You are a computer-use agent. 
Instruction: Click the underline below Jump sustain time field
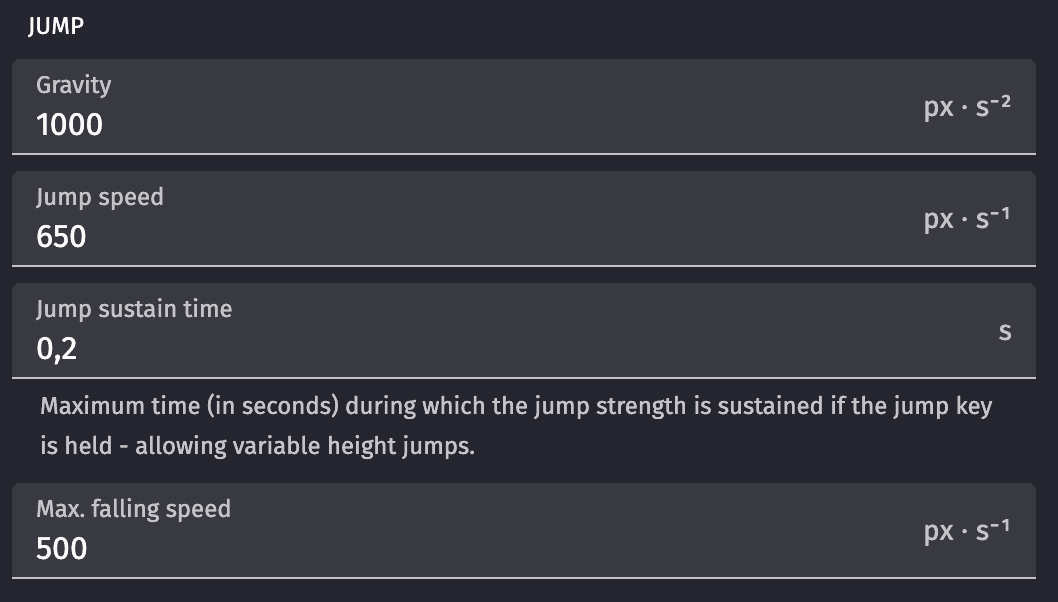pos(524,378)
